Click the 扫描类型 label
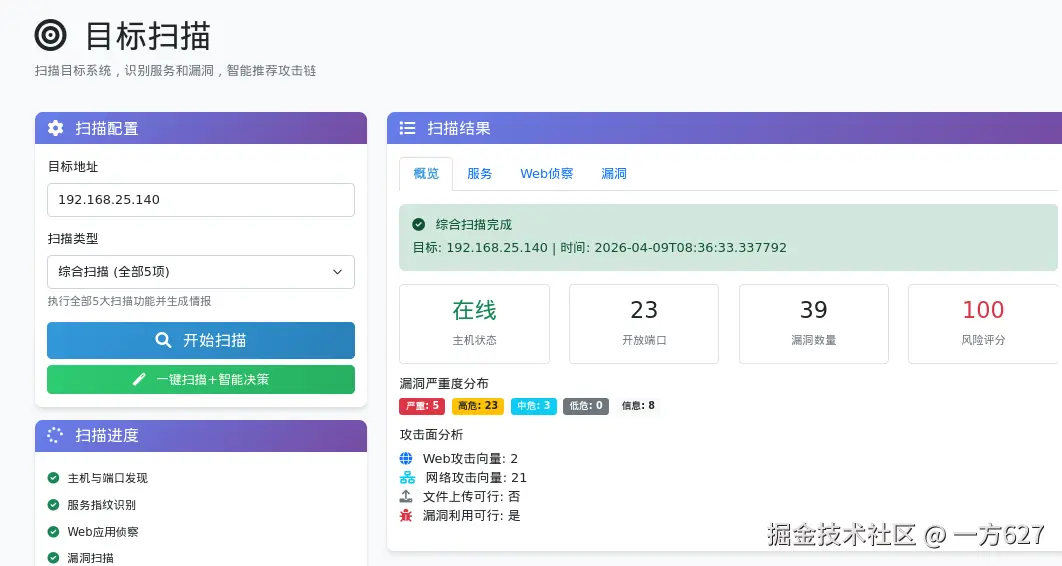Screen dimensions: 1062x566 [72, 238]
